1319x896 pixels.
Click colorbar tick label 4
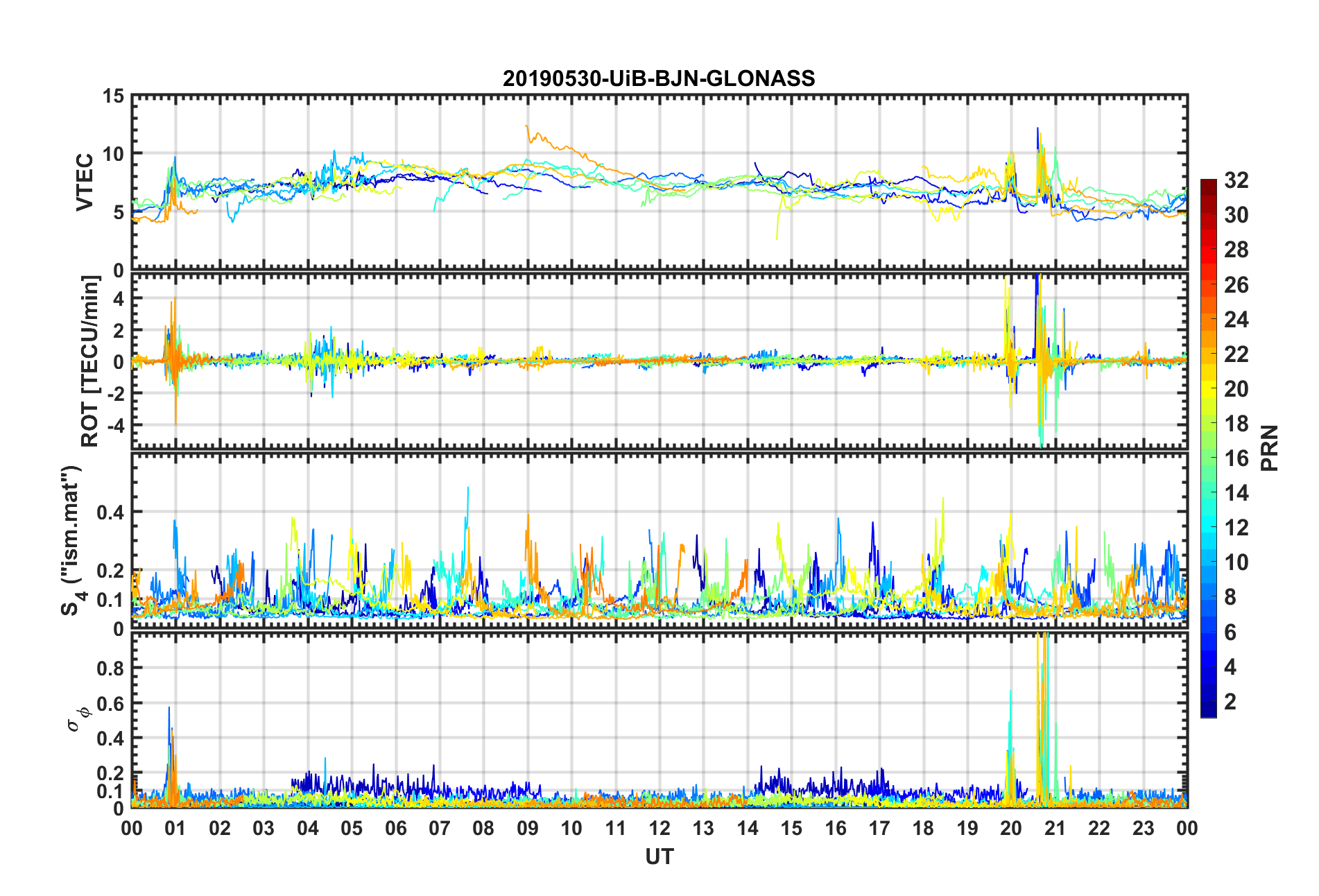pos(1230,666)
